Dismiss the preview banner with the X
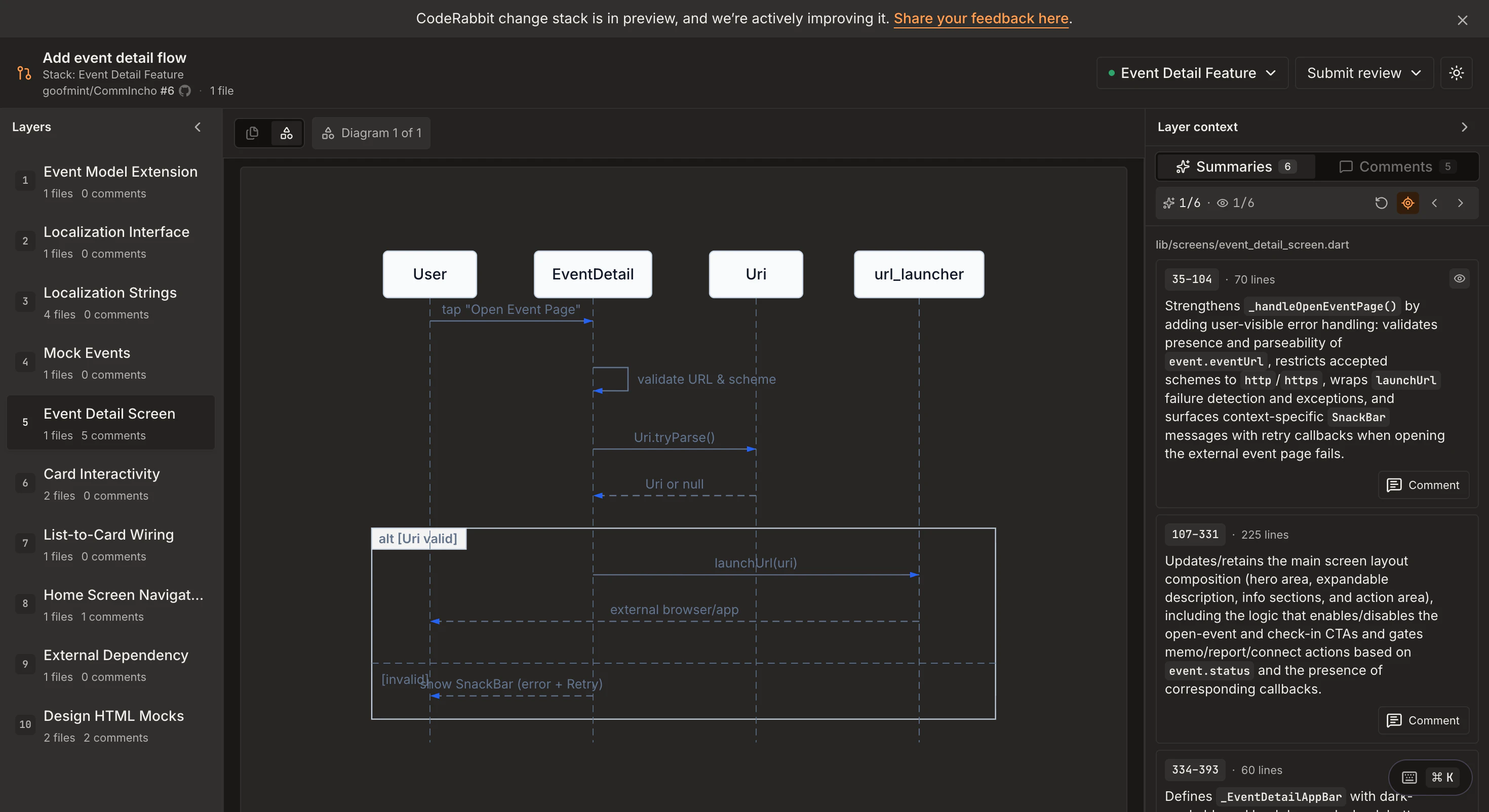 click(1462, 20)
